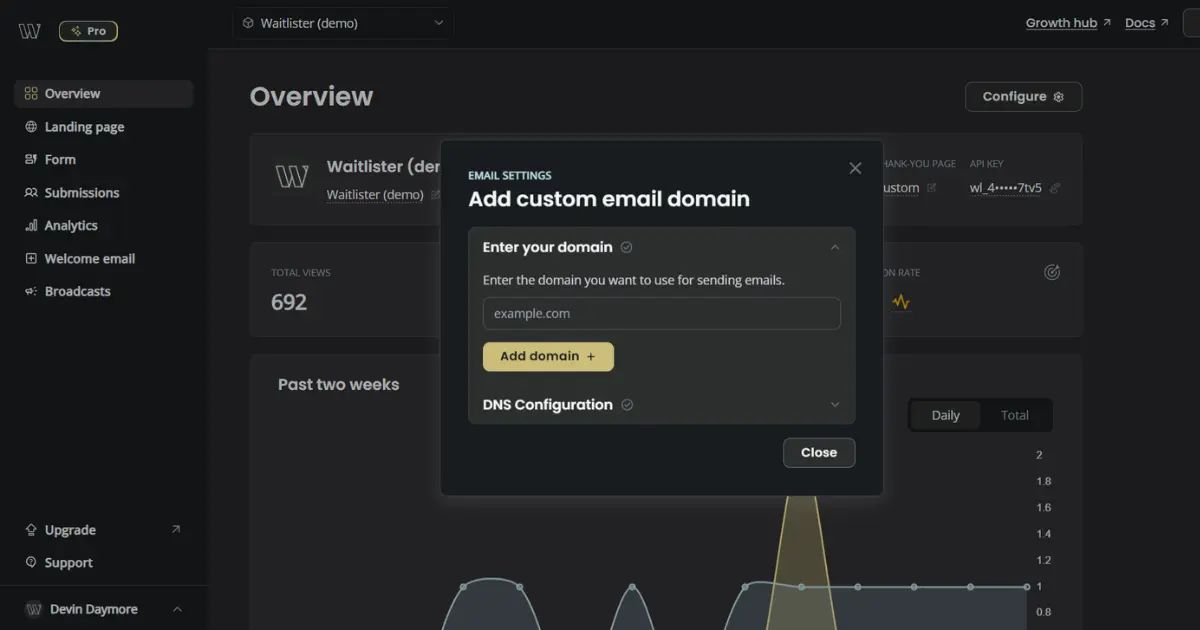
Task: Click the Waitlister logo in top-left corner
Action: (x=29, y=30)
